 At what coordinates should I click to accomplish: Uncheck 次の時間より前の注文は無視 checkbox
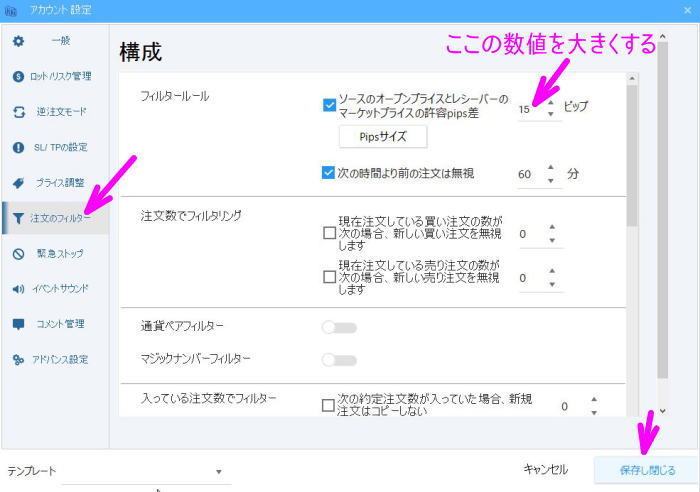pyautogui.click(x=328, y=173)
